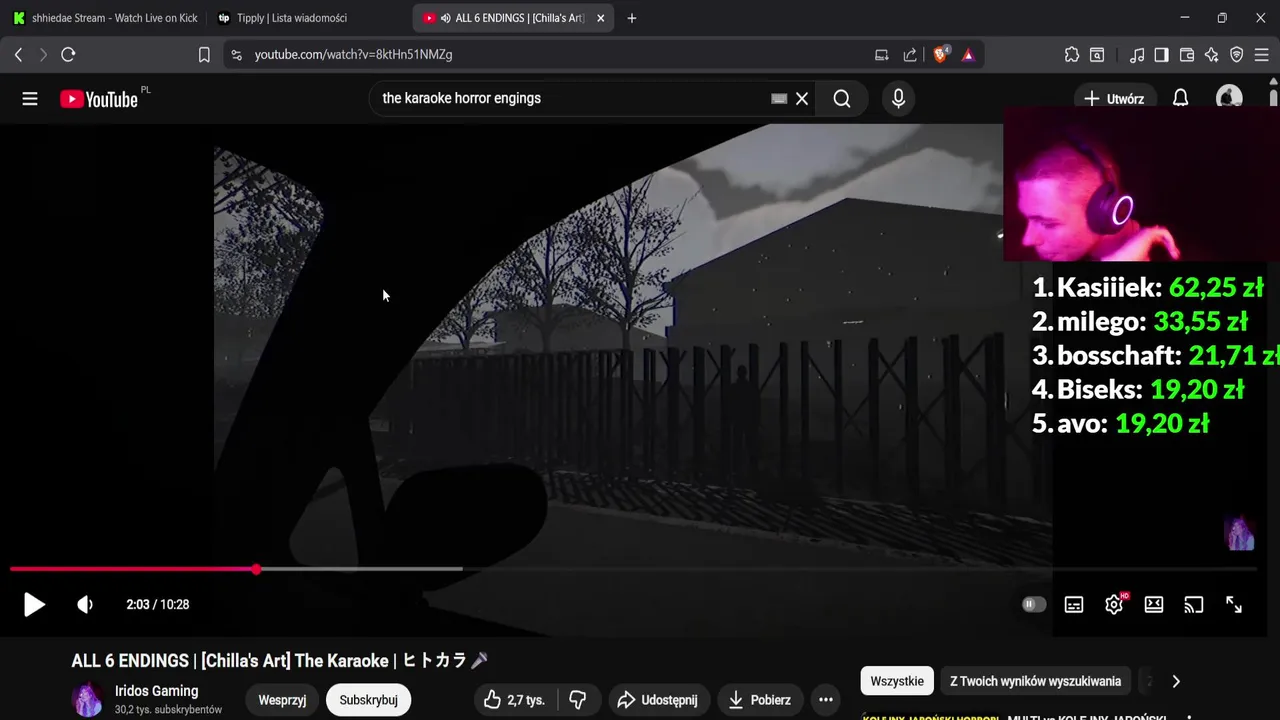The image size is (1280, 720).
Task: Play the paused video
Action: coord(34,604)
